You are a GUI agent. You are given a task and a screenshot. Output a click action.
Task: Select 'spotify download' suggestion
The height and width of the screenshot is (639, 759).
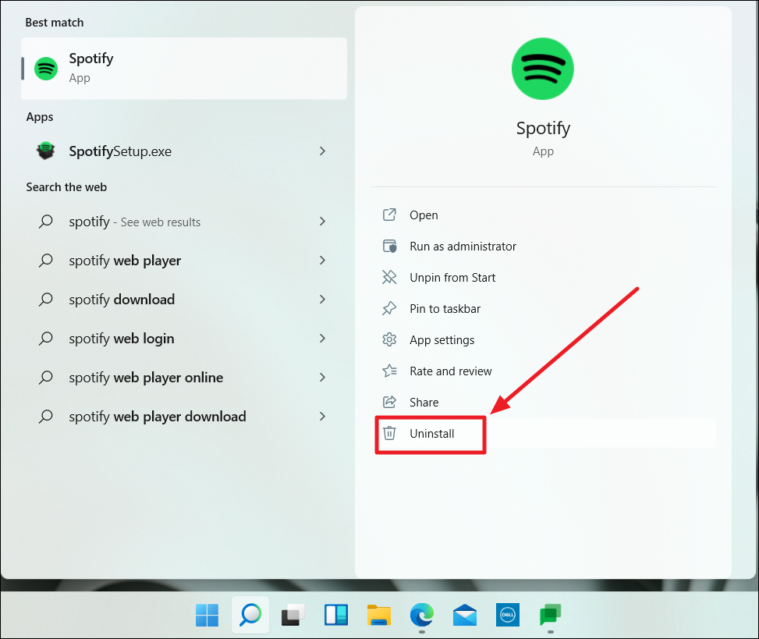click(184, 300)
